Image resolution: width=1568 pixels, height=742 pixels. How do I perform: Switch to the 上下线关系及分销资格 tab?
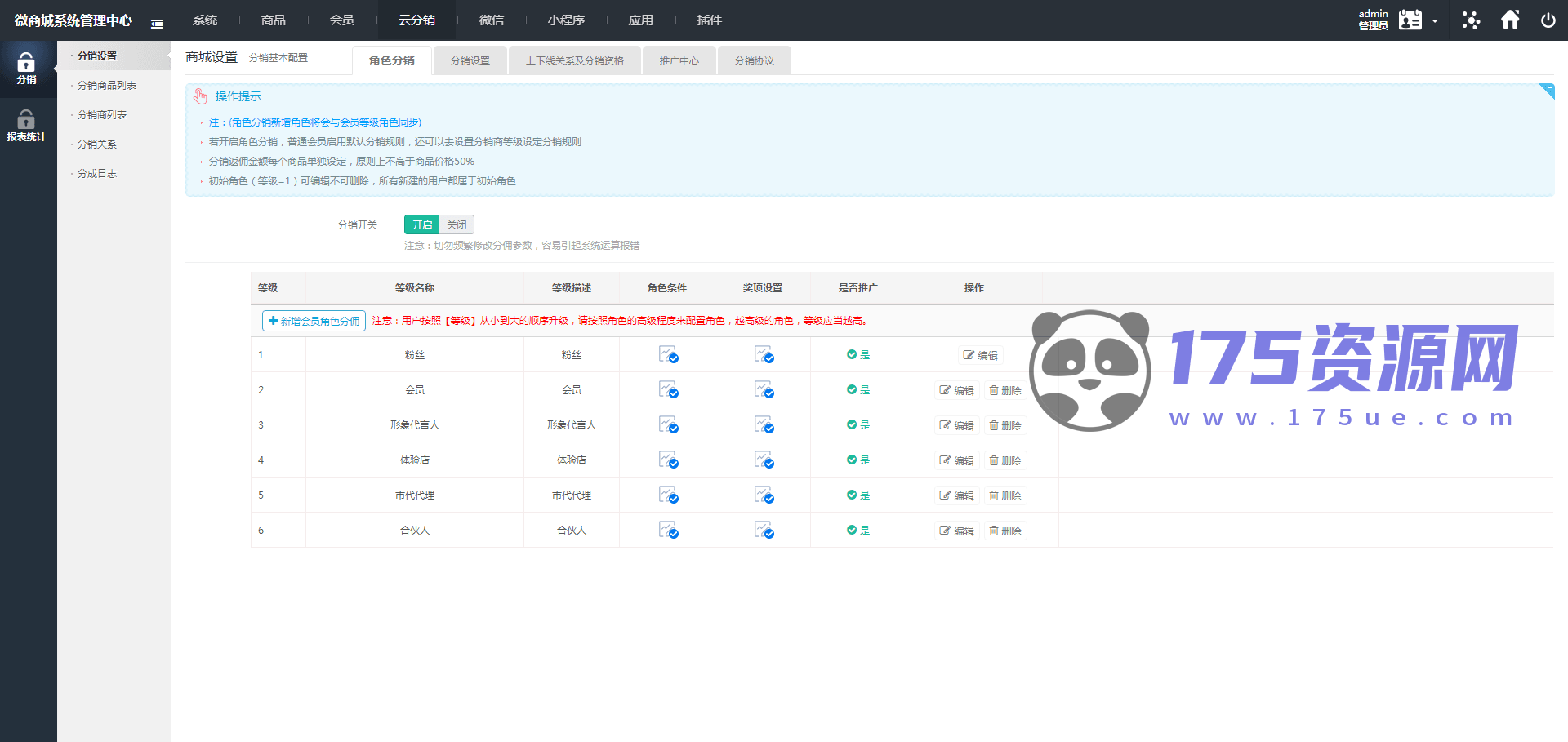pos(575,60)
